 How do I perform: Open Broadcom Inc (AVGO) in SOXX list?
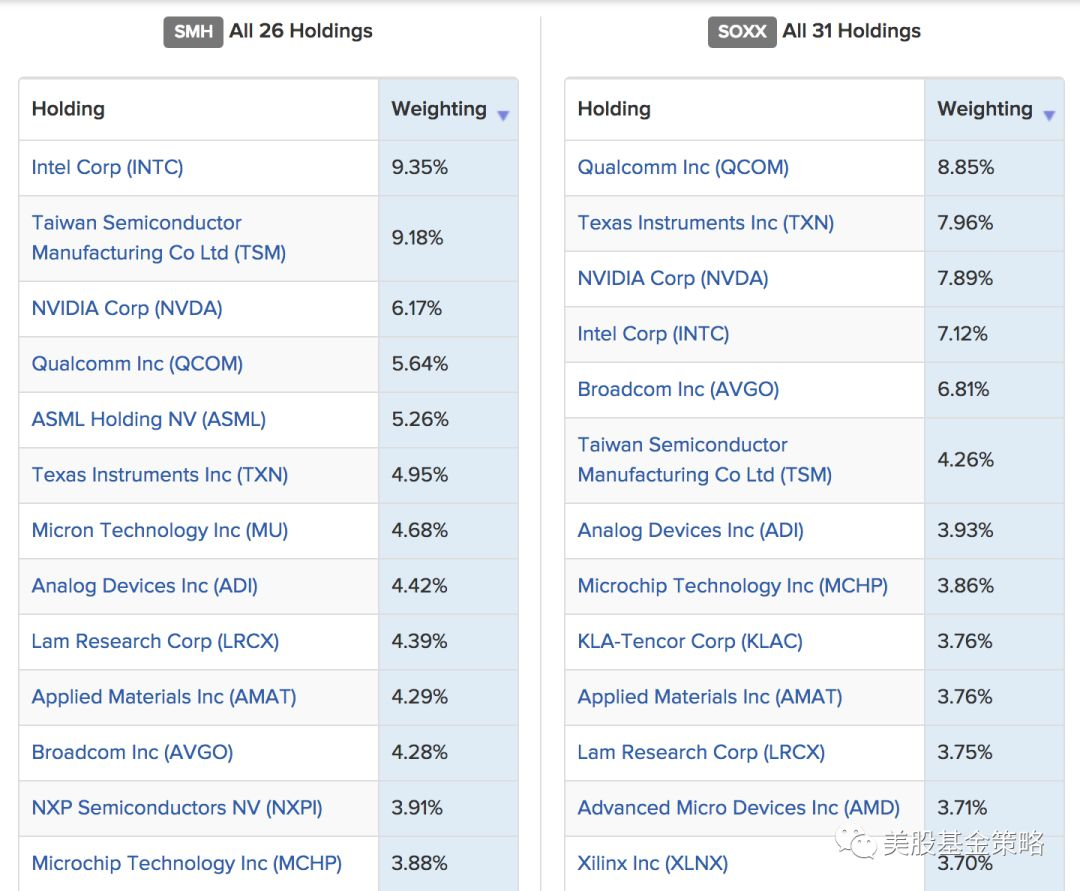tap(678, 390)
